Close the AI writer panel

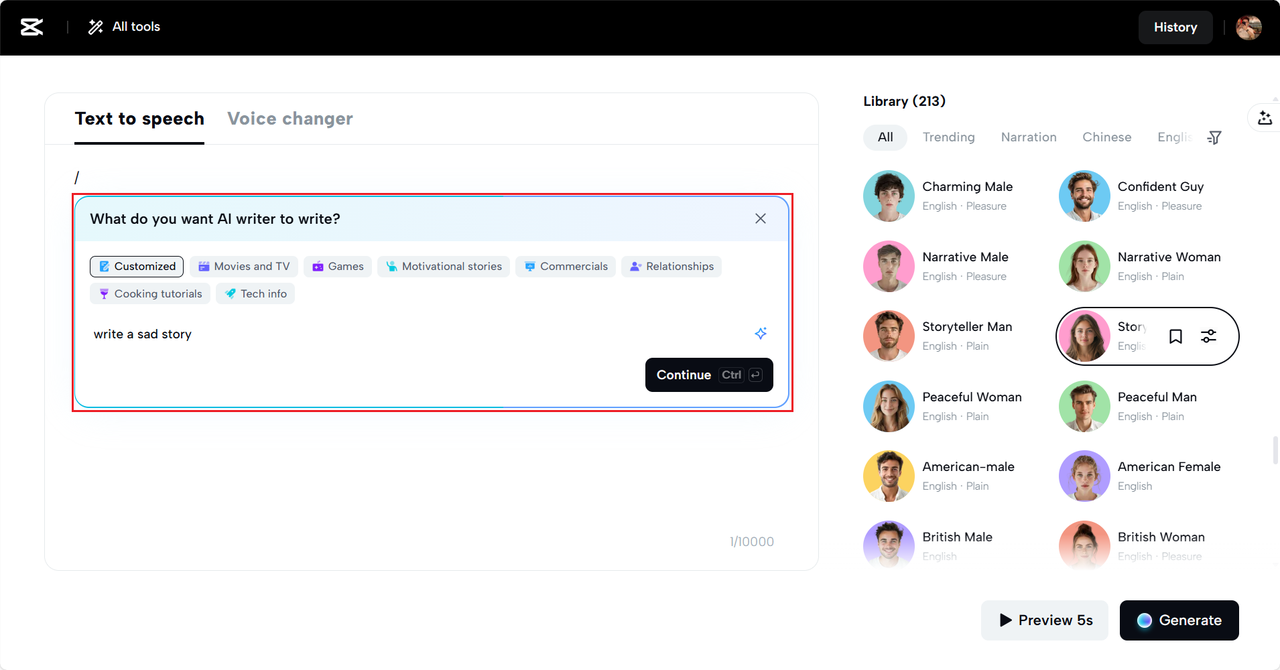pos(760,218)
